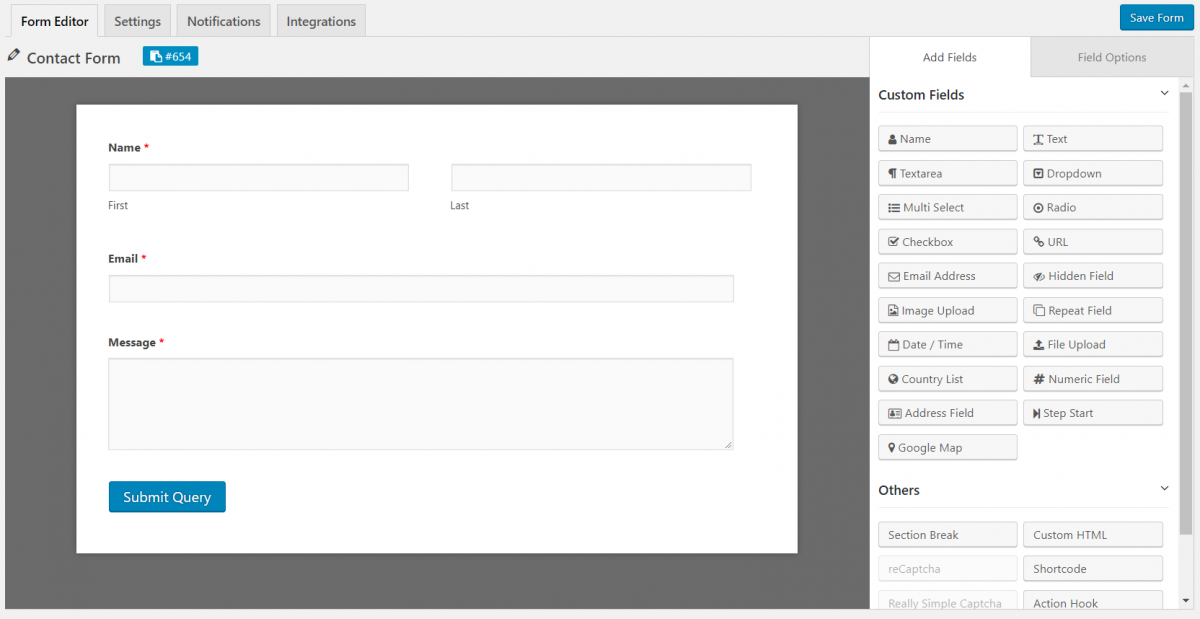Add a Dropdown field to the form

click(x=1092, y=173)
